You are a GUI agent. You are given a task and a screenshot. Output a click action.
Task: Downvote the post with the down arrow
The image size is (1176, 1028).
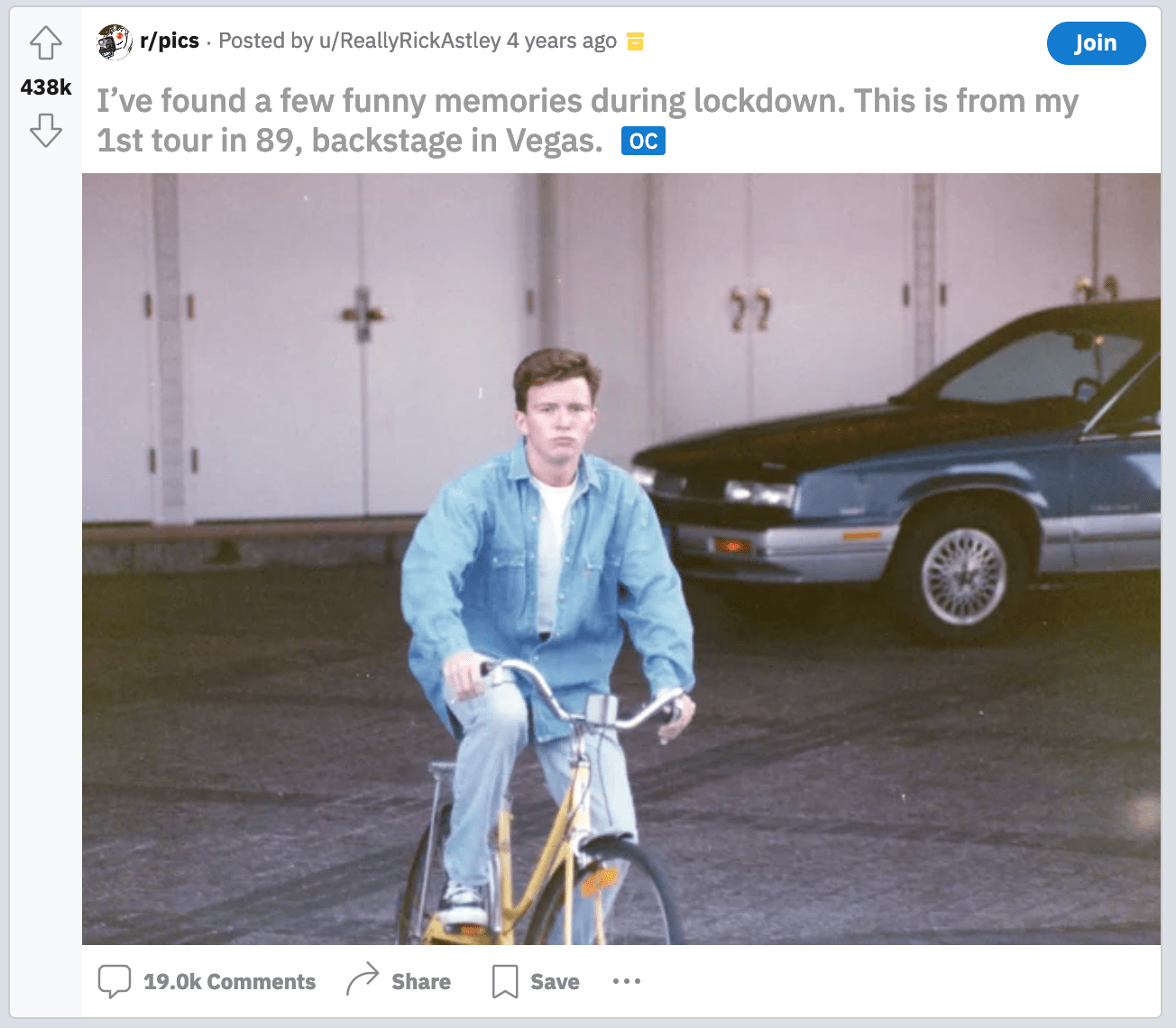[x=46, y=130]
